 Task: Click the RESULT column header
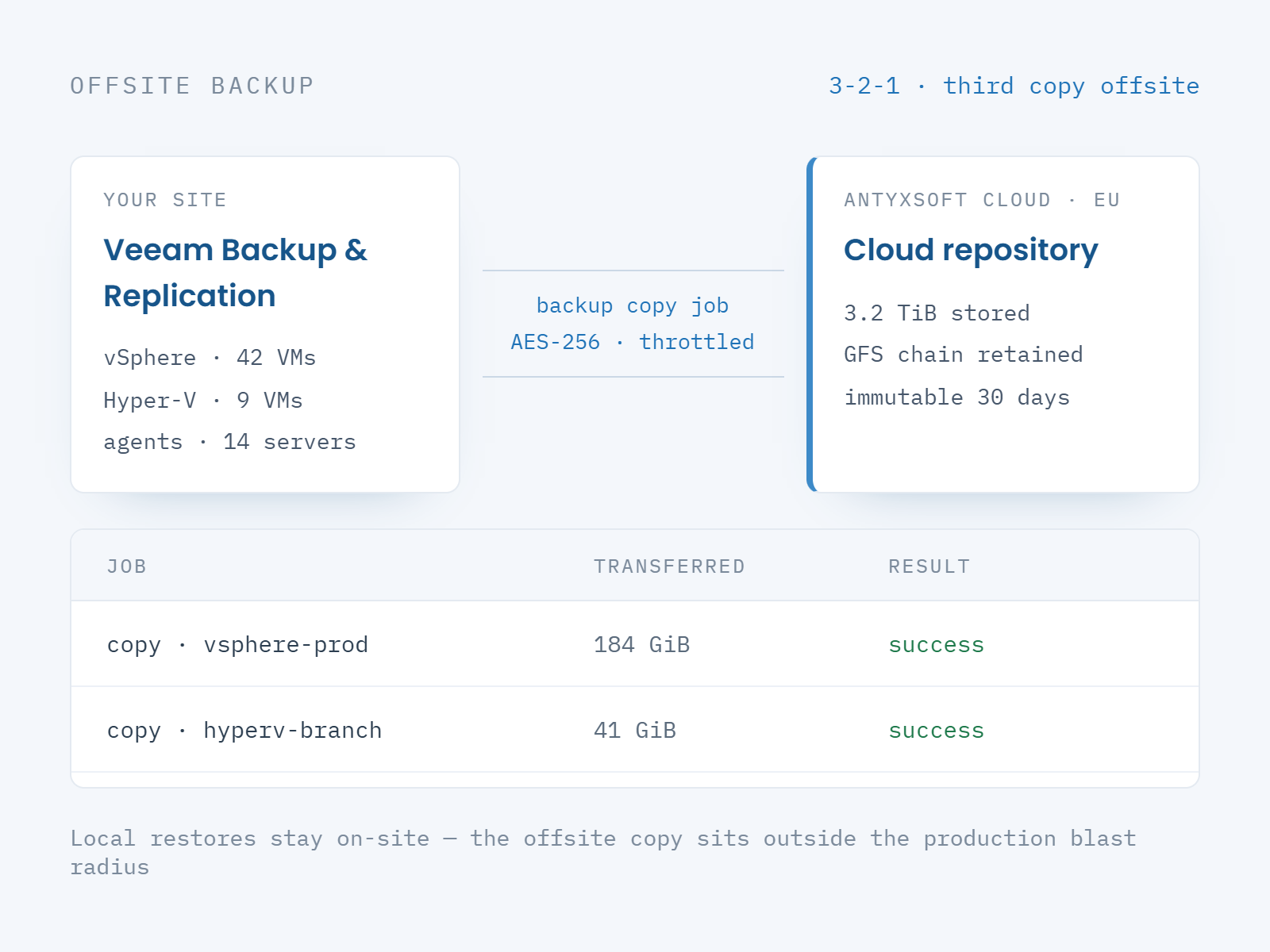(x=929, y=566)
